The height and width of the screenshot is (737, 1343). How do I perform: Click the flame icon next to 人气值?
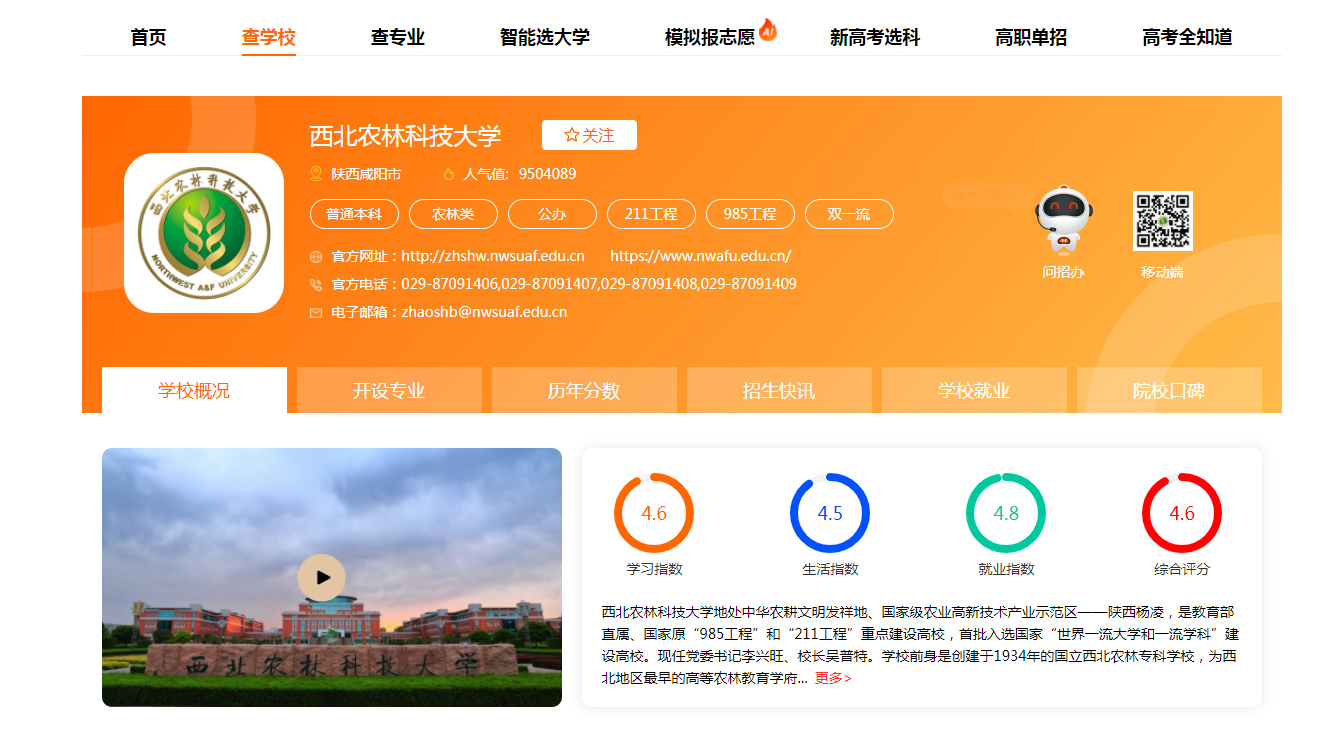tap(448, 171)
